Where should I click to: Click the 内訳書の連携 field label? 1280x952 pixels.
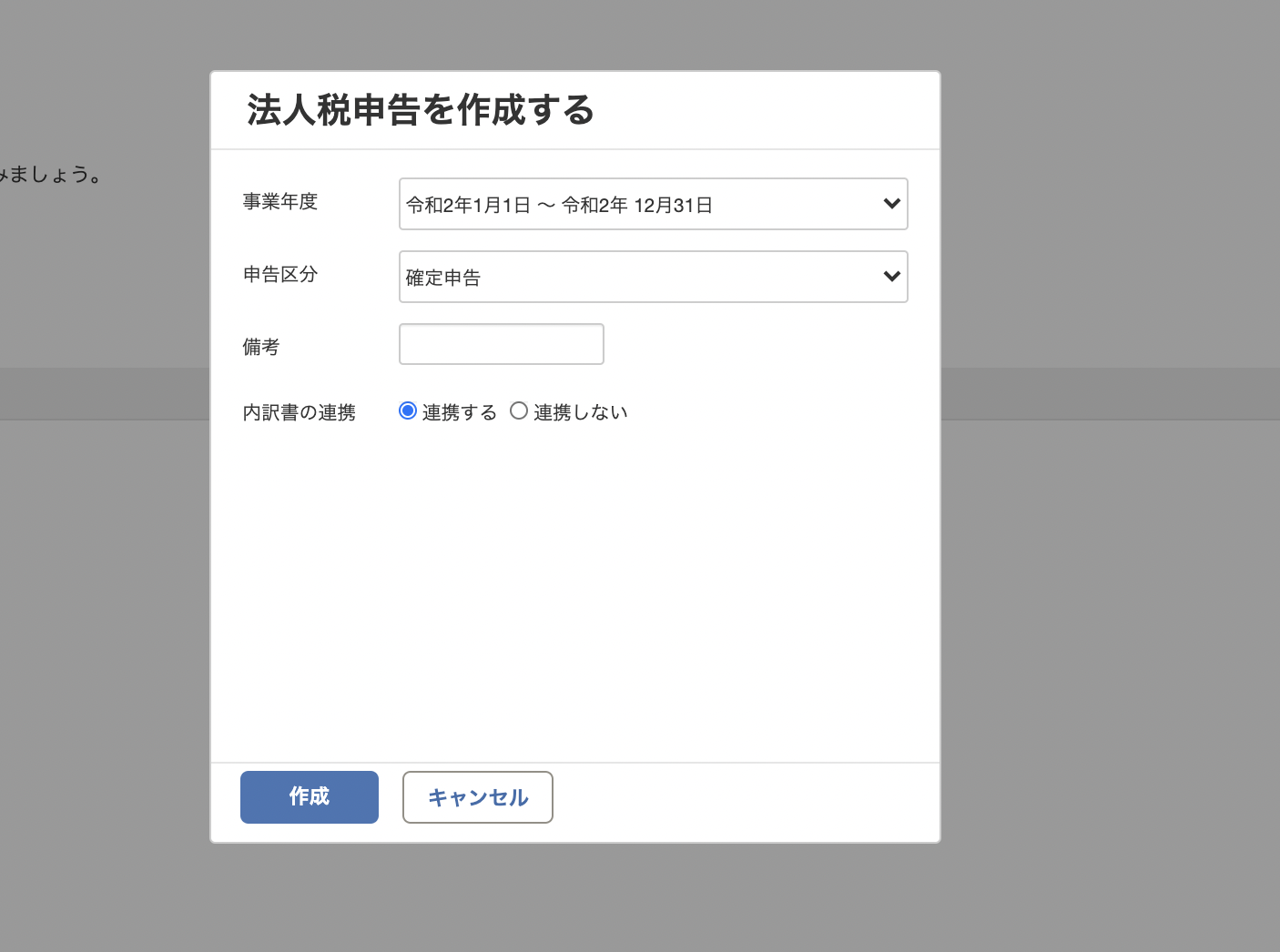300,412
